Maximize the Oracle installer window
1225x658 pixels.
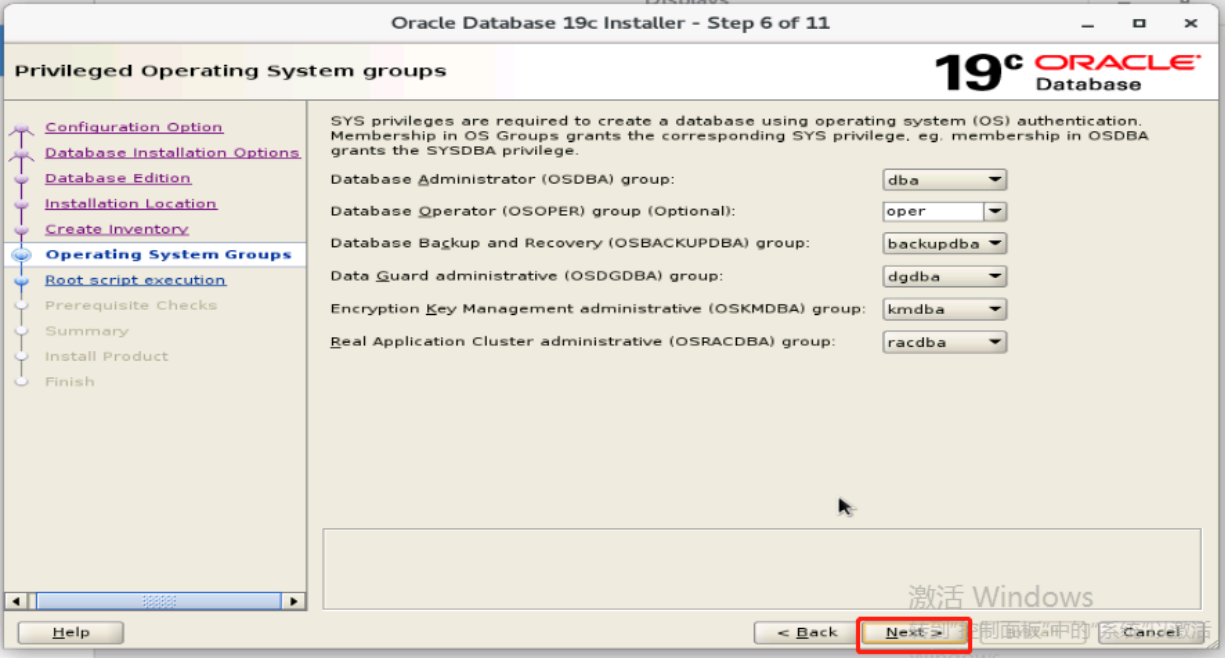tap(1139, 22)
